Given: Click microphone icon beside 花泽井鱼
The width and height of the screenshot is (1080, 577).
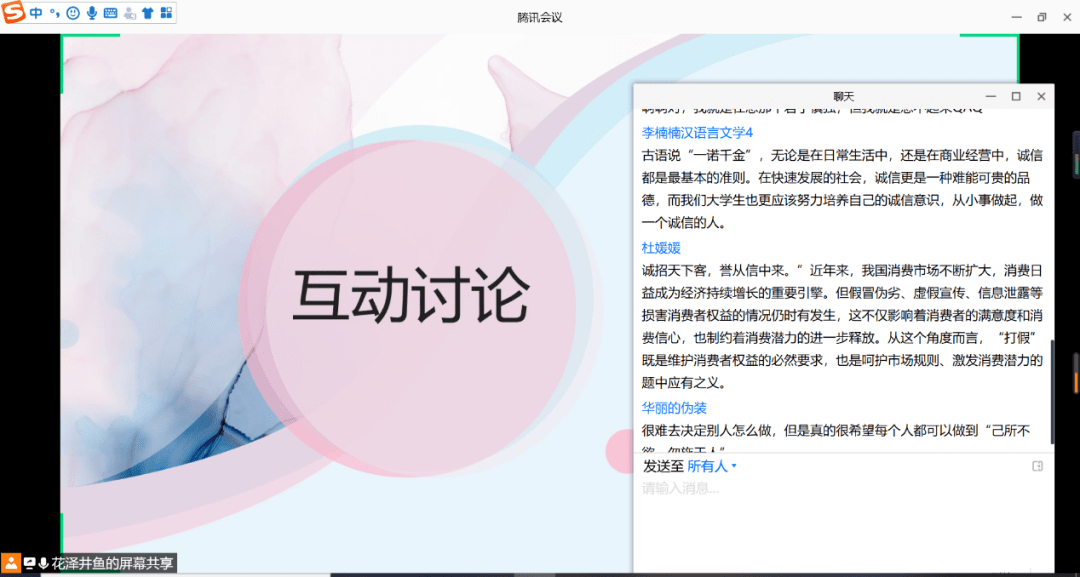Looking at the screenshot, I should (x=44, y=563).
